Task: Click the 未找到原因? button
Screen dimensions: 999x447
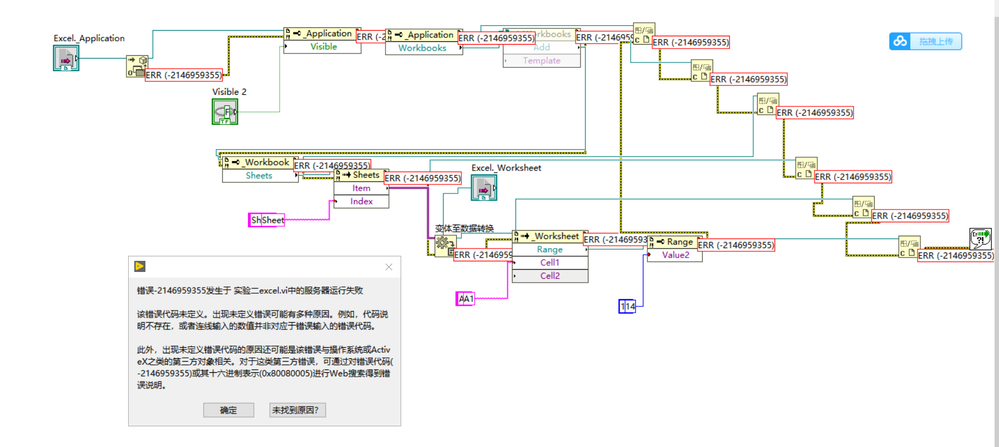Action: pyautogui.click(x=299, y=410)
